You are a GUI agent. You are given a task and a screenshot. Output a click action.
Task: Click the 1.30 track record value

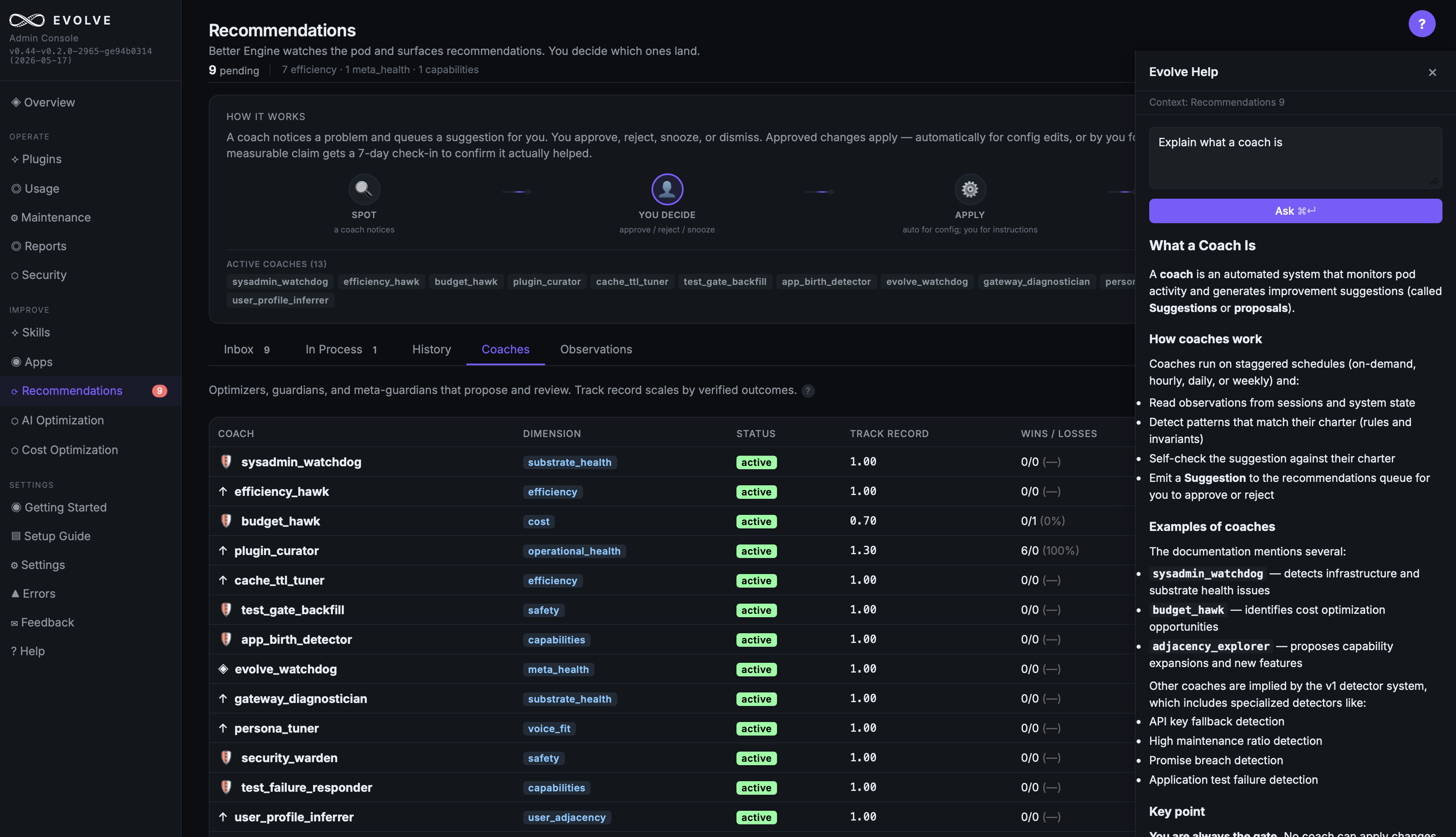pos(863,550)
